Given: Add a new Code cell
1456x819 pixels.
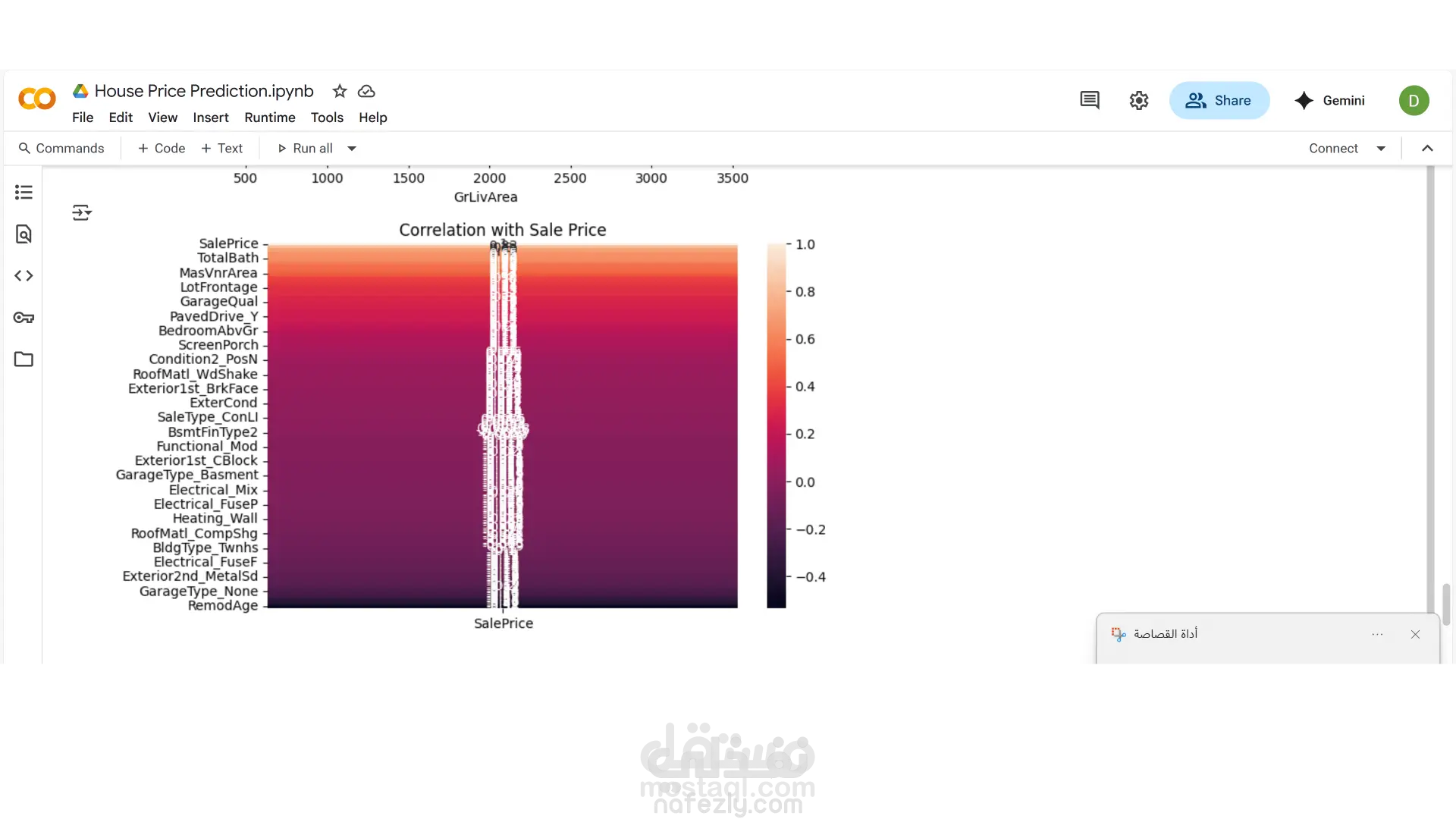Looking at the screenshot, I should pos(162,149).
